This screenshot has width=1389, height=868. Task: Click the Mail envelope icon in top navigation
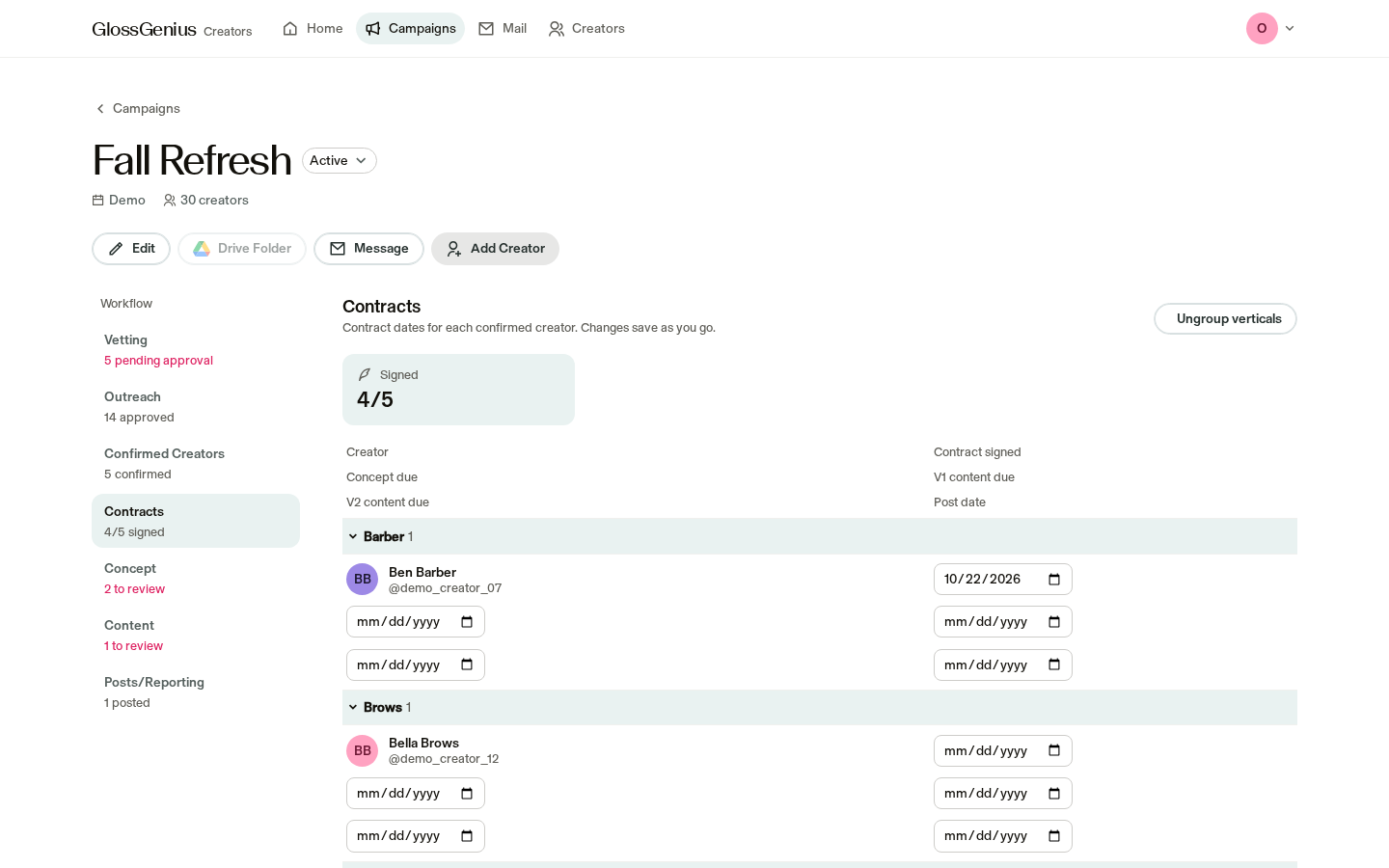pyautogui.click(x=486, y=29)
